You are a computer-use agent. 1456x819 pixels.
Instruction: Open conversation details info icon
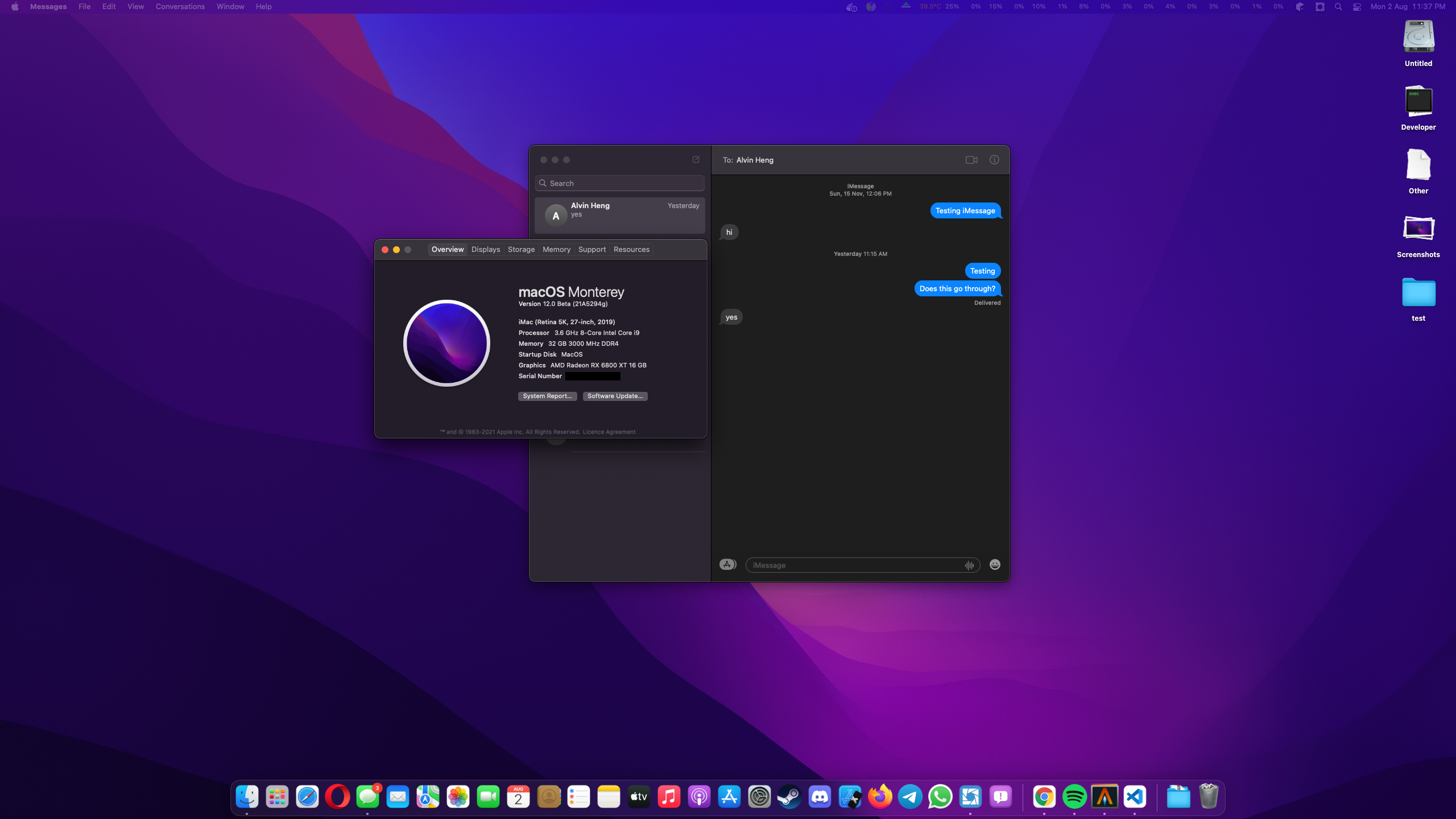coord(994,160)
